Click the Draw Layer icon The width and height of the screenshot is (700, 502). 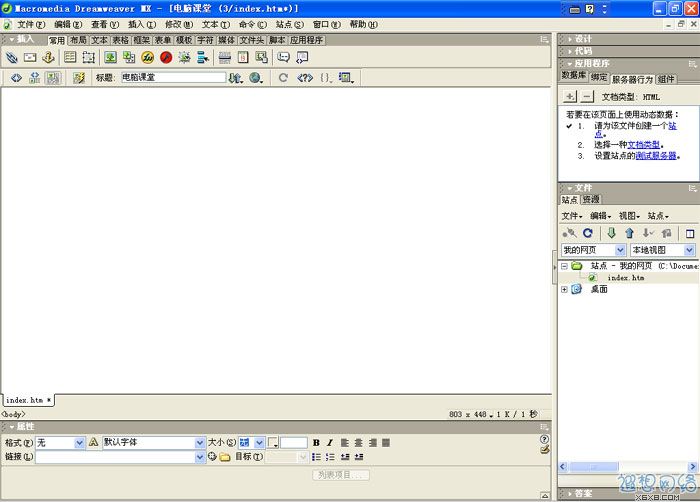pyautogui.click(x=89, y=57)
